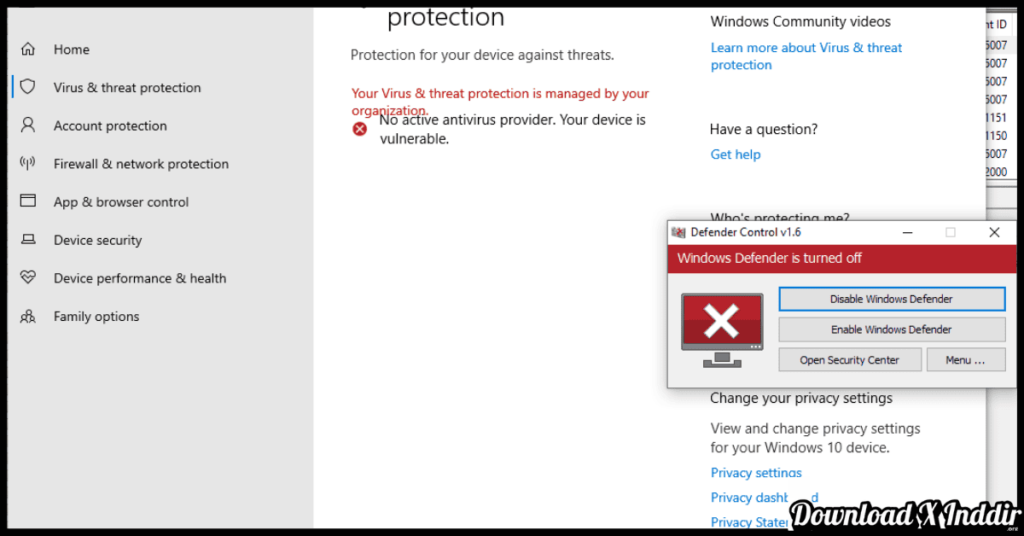Screen dimensions: 1024x536
Task: Open Security Center from Defender Control
Action: (849, 360)
